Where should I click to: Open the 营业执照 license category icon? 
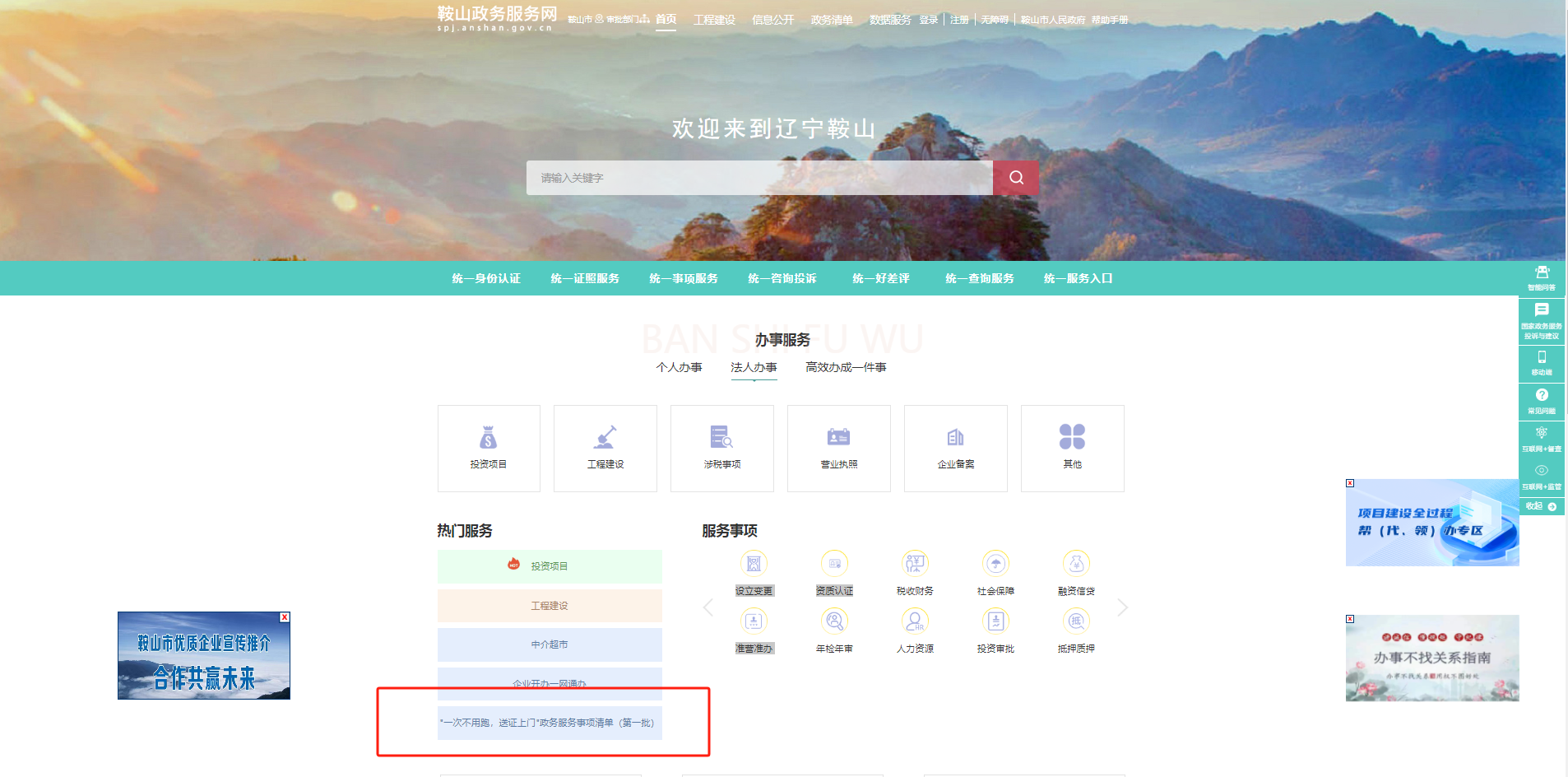pos(838,436)
